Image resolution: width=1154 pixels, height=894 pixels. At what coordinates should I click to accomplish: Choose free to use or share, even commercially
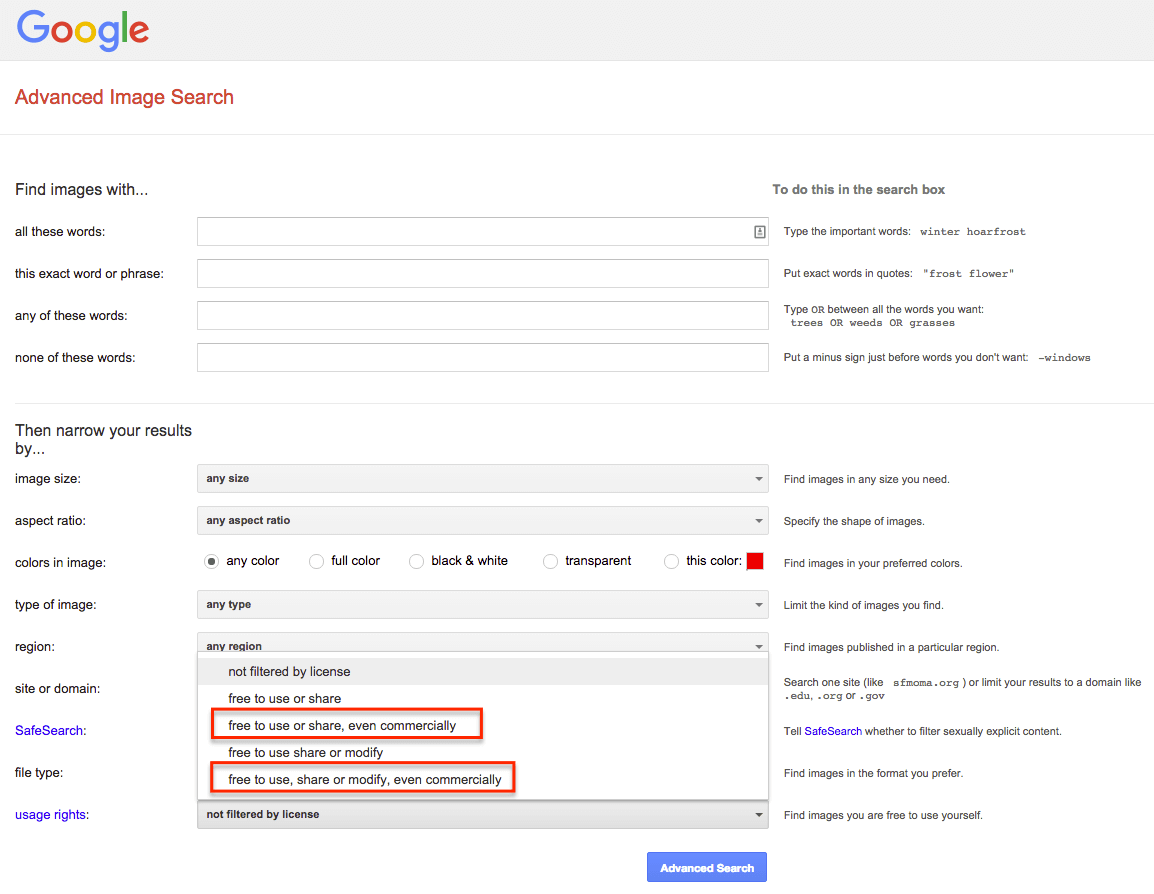(x=483, y=726)
